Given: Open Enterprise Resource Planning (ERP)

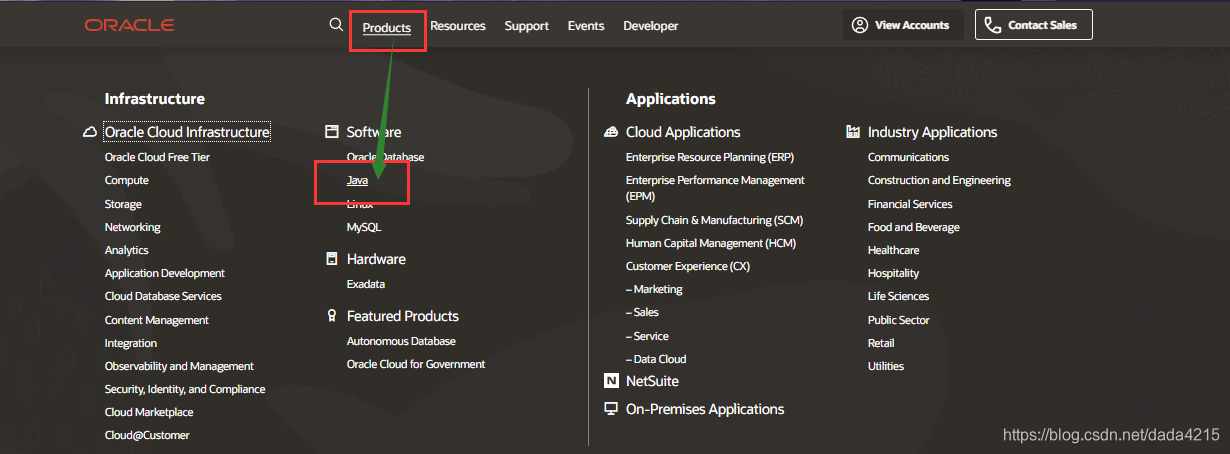Looking at the screenshot, I should tap(709, 157).
